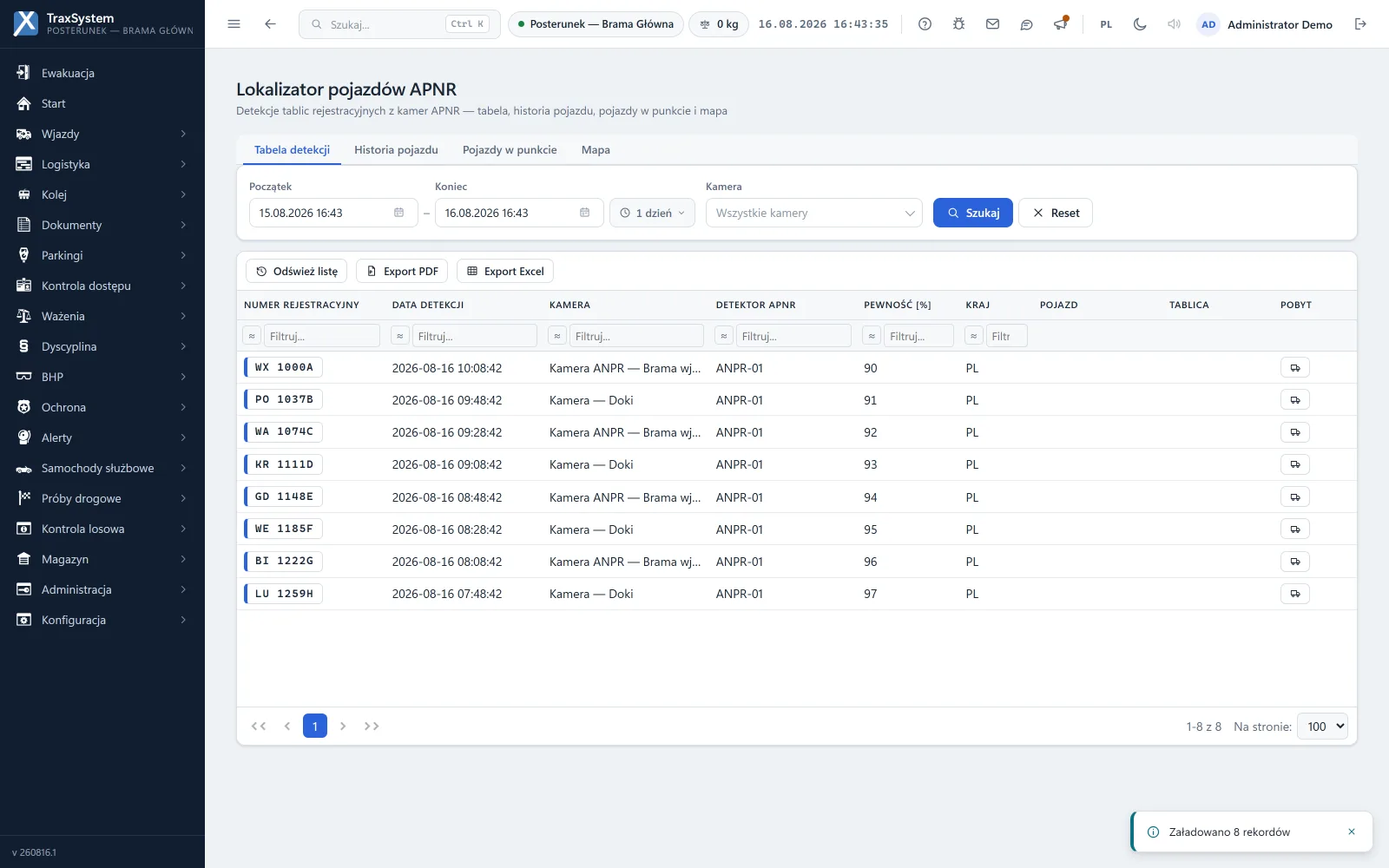Viewport: 1389px width, 868px height.
Task: Toggle sound speaker icon
Action: 1174,24
